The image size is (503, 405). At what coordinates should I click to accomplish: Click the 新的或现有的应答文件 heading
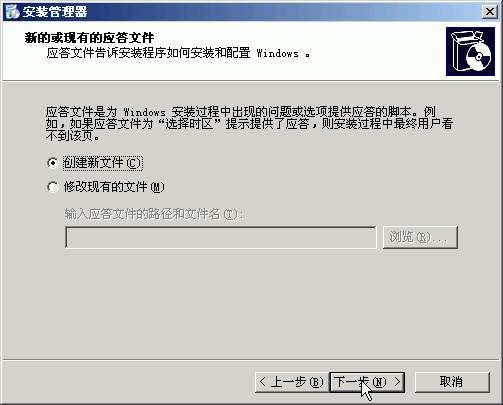point(89,38)
